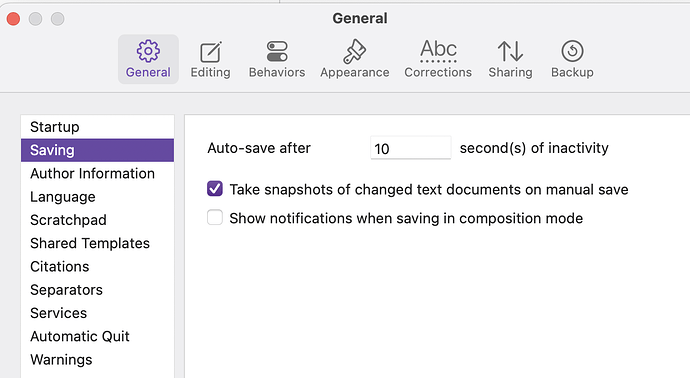Select Citations in the sidebar list
The image size is (690, 378).
click(97, 267)
